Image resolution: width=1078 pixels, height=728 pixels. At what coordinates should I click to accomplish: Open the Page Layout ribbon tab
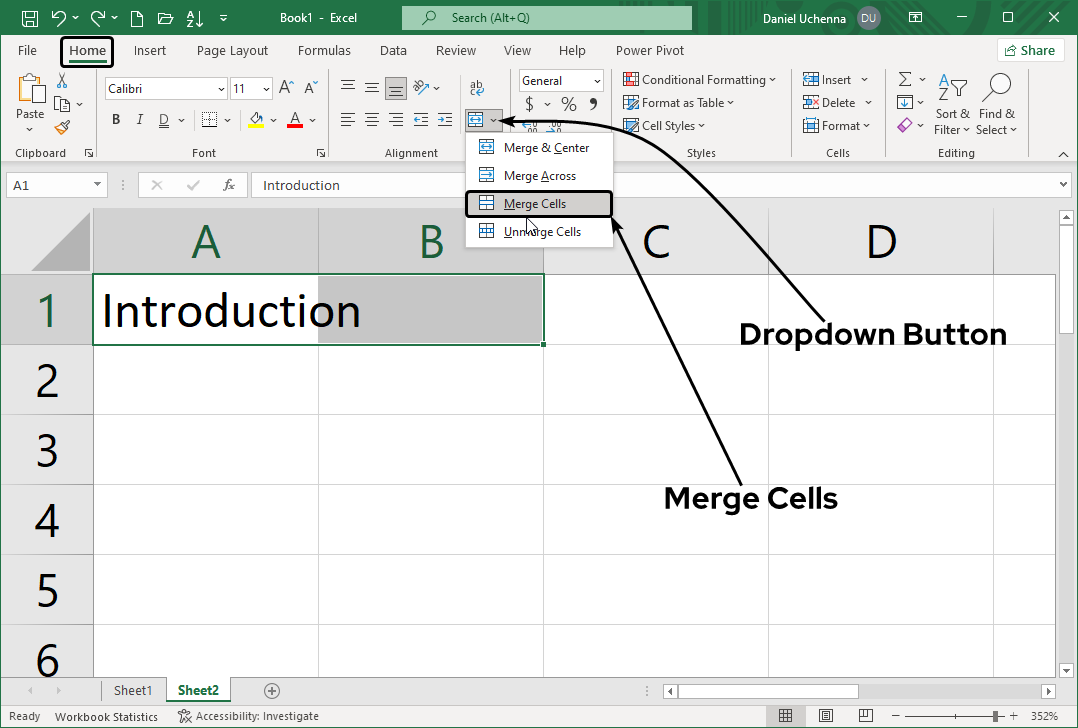coord(232,51)
